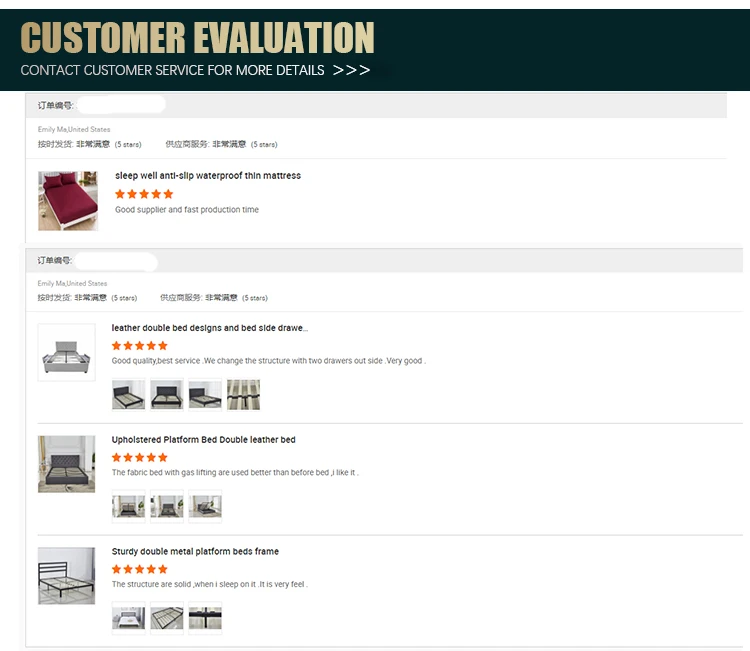
Task: View third review photo of leather double bed
Action: [205, 395]
